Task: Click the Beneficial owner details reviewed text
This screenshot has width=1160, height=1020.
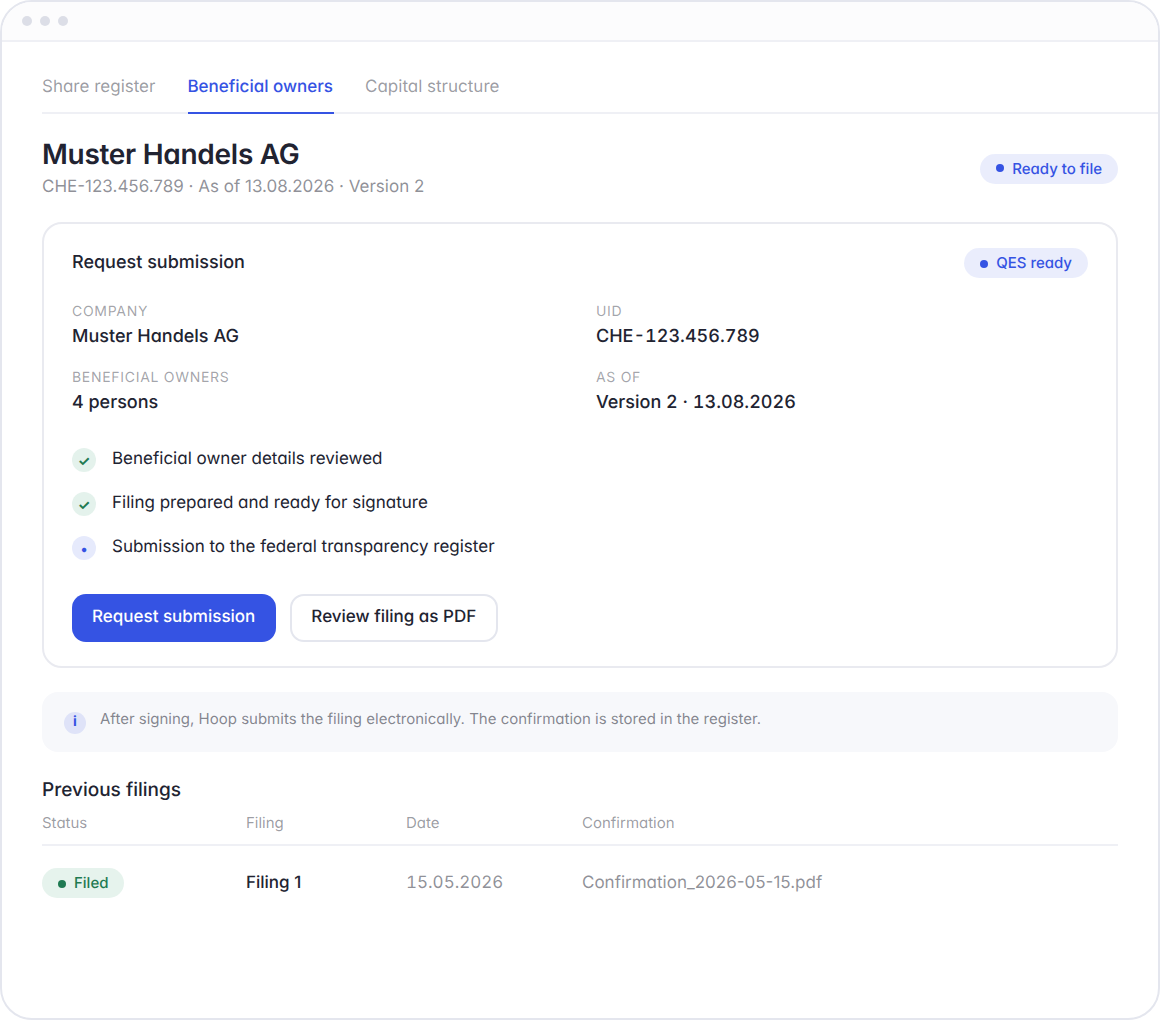Action: (x=247, y=459)
